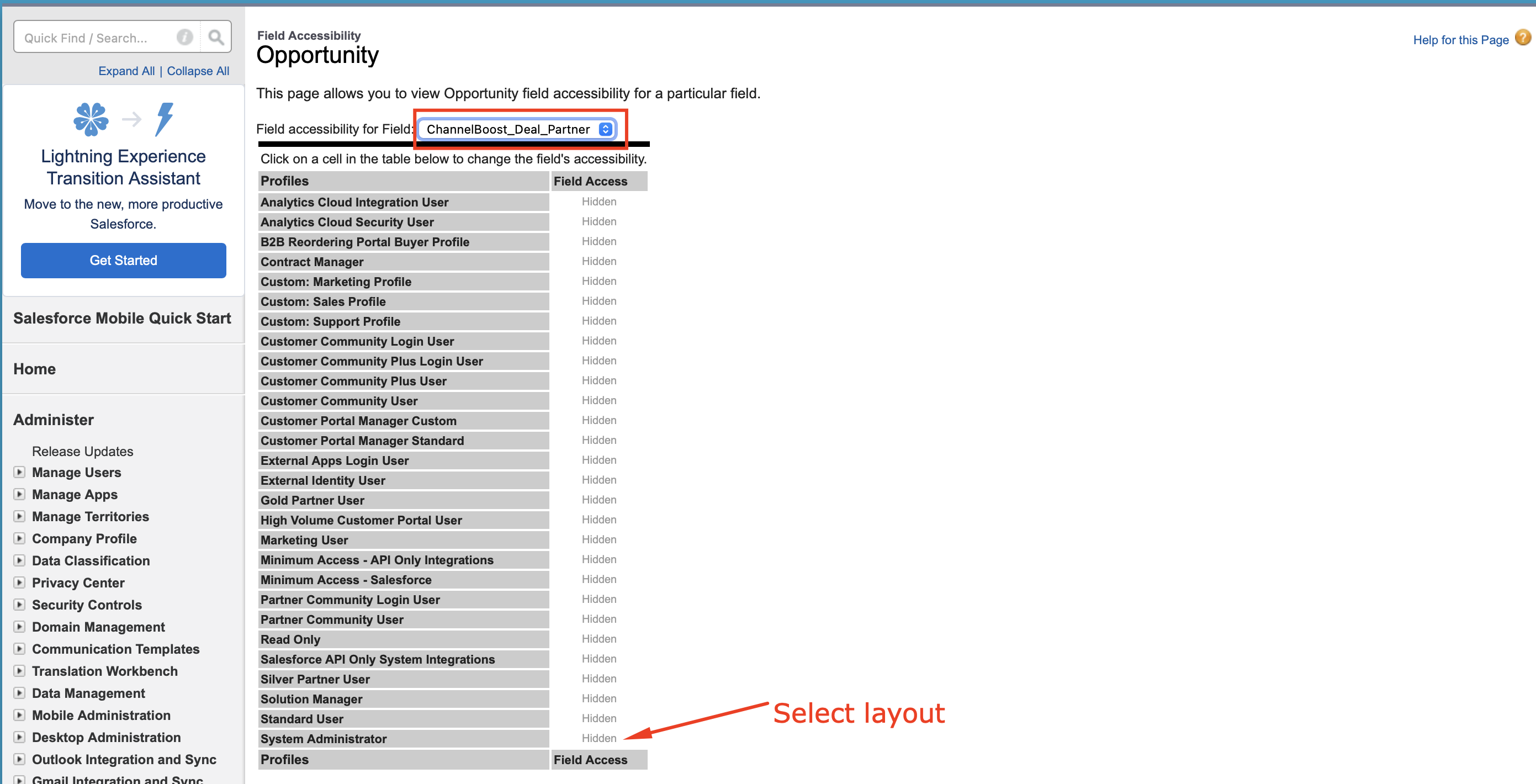
Task: Open the ChannelBoost_Deal_Partner field dropdown
Action: tap(517, 129)
